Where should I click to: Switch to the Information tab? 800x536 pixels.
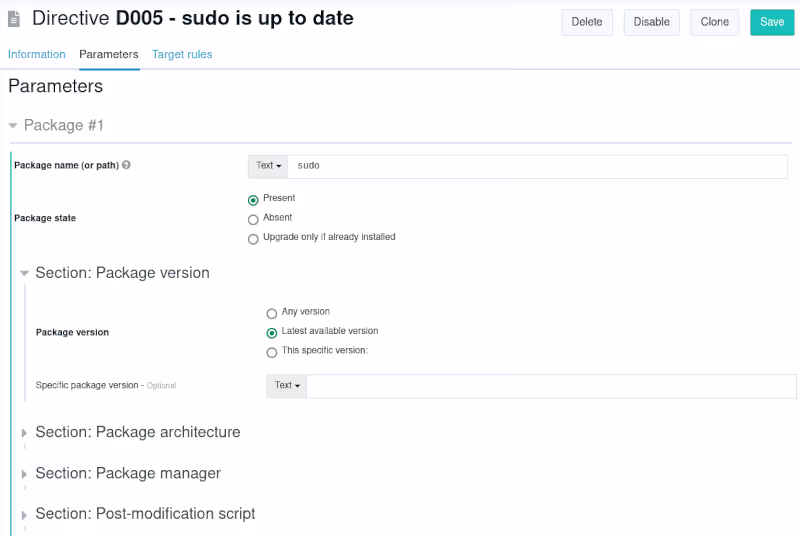pyautogui.click(x=37, y=55)
